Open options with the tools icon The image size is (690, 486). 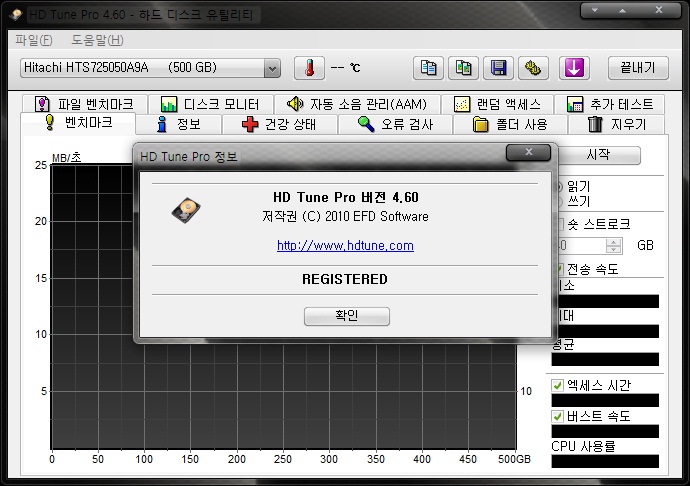[x=533, y=68]
